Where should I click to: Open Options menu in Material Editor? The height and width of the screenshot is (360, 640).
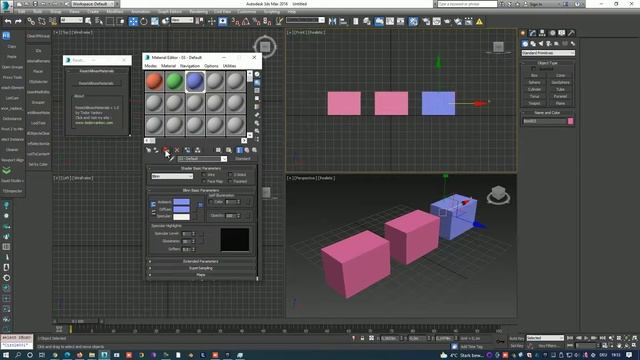tap(211, 66)
